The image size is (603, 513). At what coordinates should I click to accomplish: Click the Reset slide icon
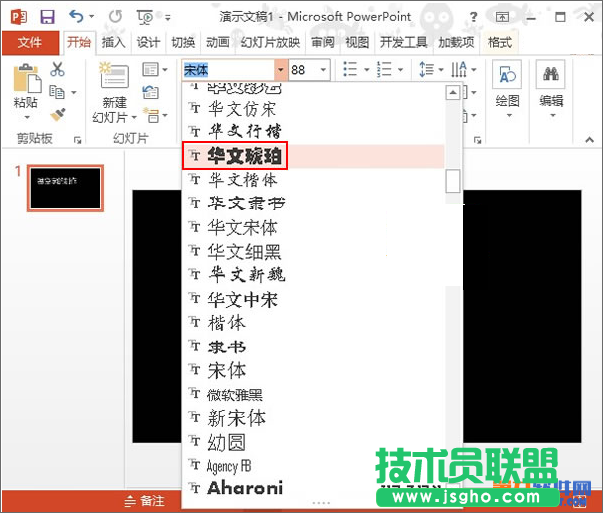[150, 92]
